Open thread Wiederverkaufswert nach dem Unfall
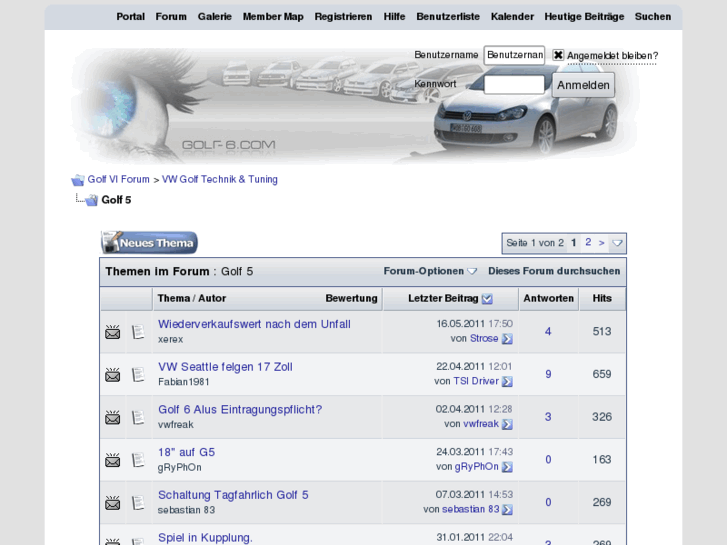The width and height of the screenshot is (727, 545). pyautogui.click(x=254, y=324)
